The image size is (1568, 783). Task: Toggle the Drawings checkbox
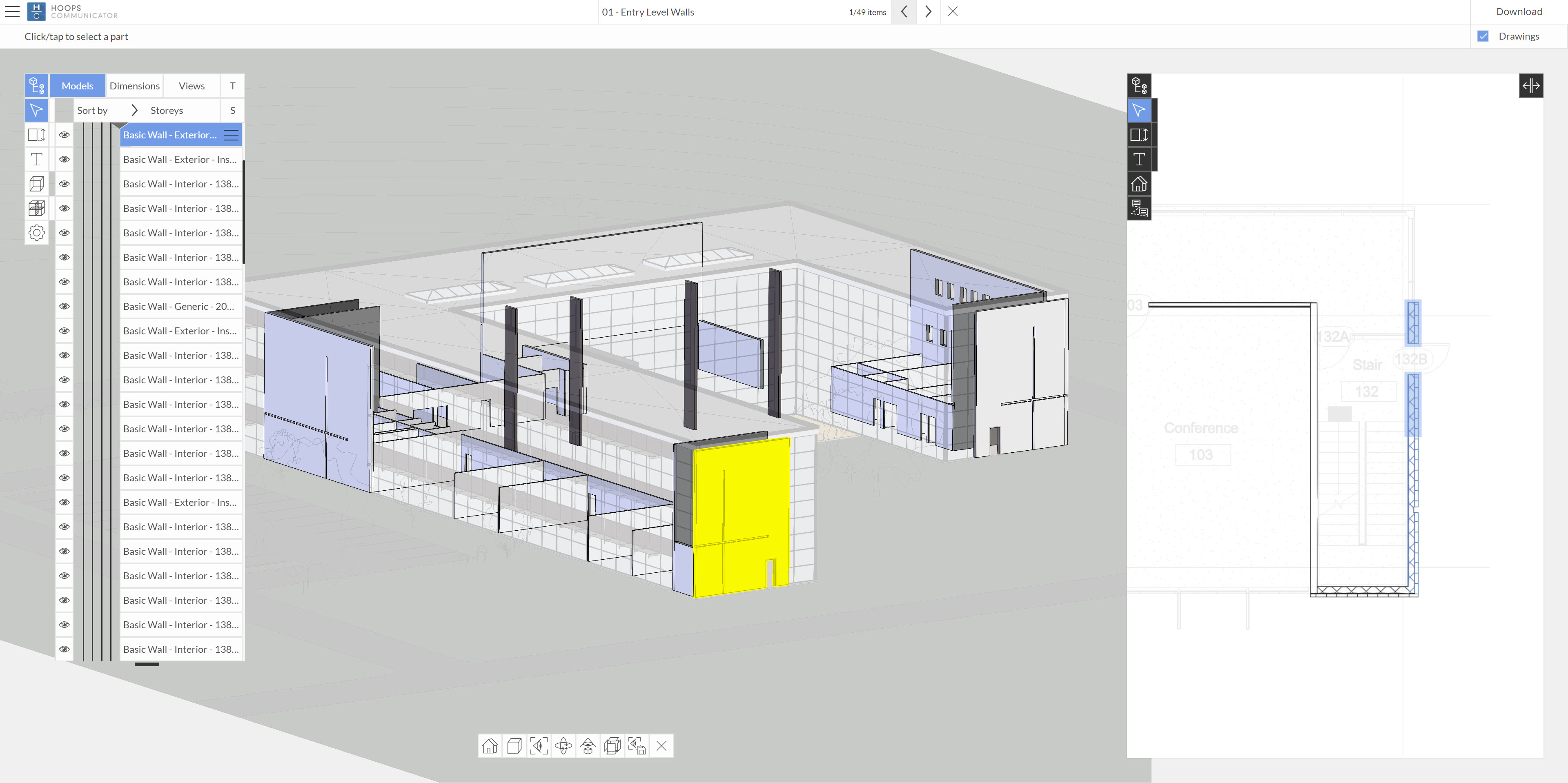click(1483, 36)
